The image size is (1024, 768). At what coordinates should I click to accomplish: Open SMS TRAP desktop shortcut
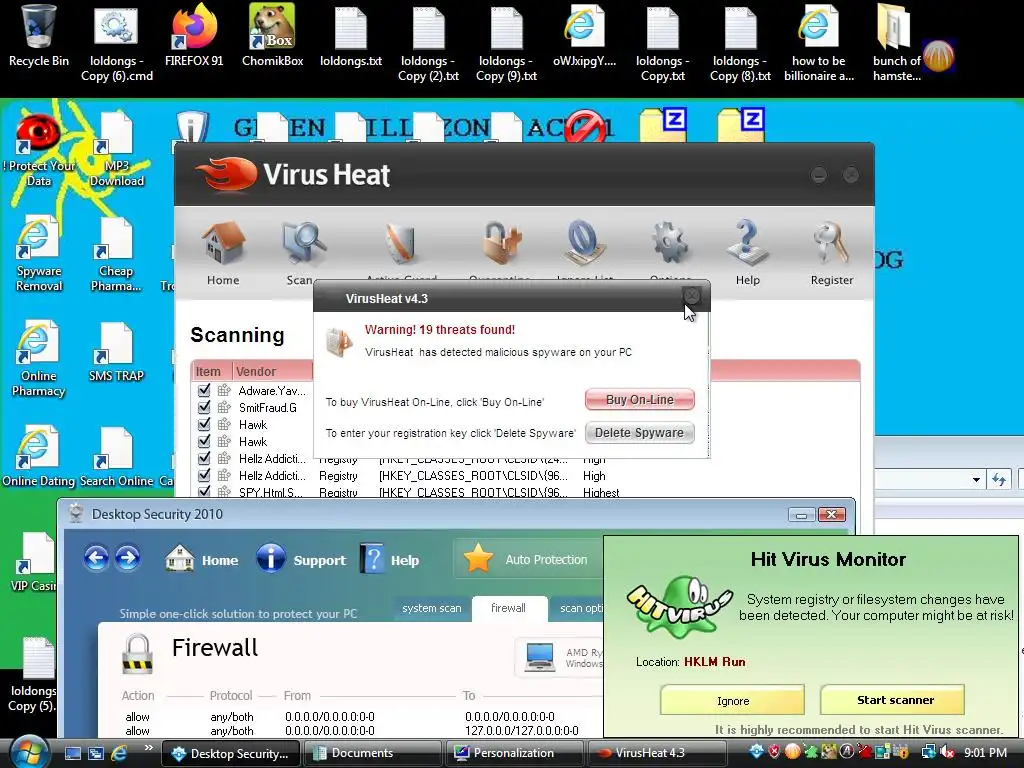tap(116, 353)
